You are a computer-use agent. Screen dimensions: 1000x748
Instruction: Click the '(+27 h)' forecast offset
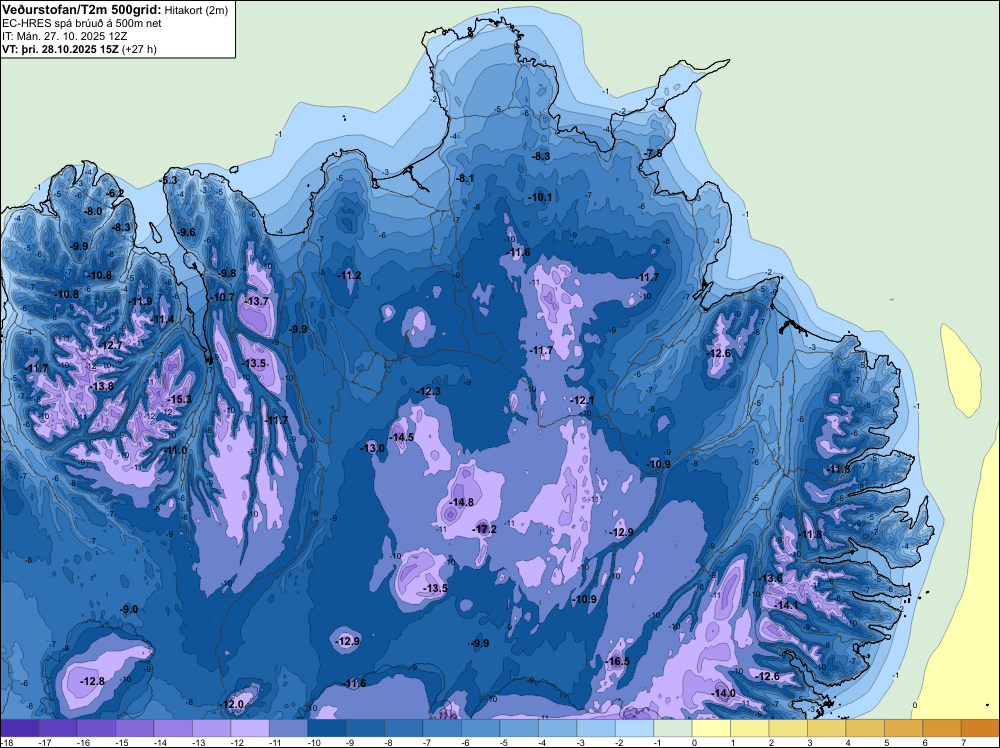pos(138,49)
